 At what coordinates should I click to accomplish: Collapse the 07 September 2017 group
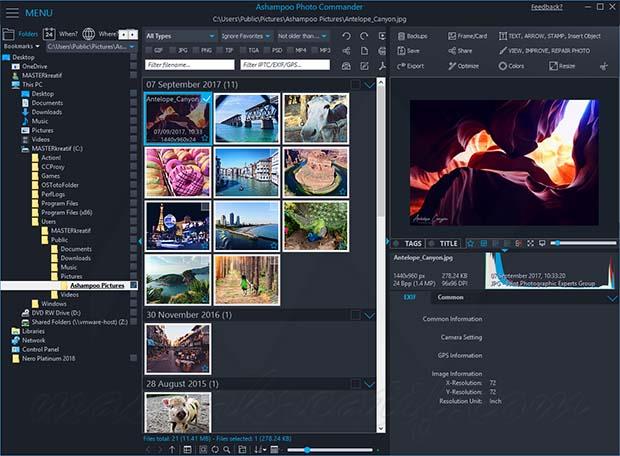coord(369,85)
